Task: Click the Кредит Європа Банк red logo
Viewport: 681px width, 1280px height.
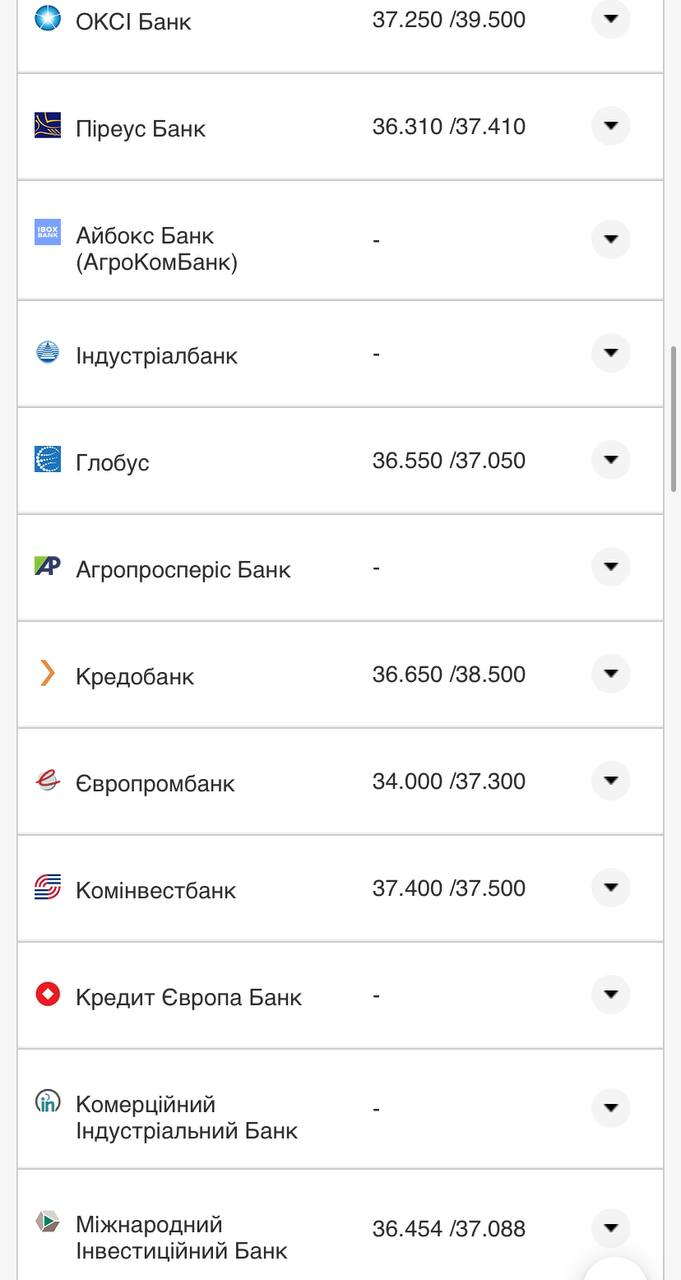Action: point(47,991)
